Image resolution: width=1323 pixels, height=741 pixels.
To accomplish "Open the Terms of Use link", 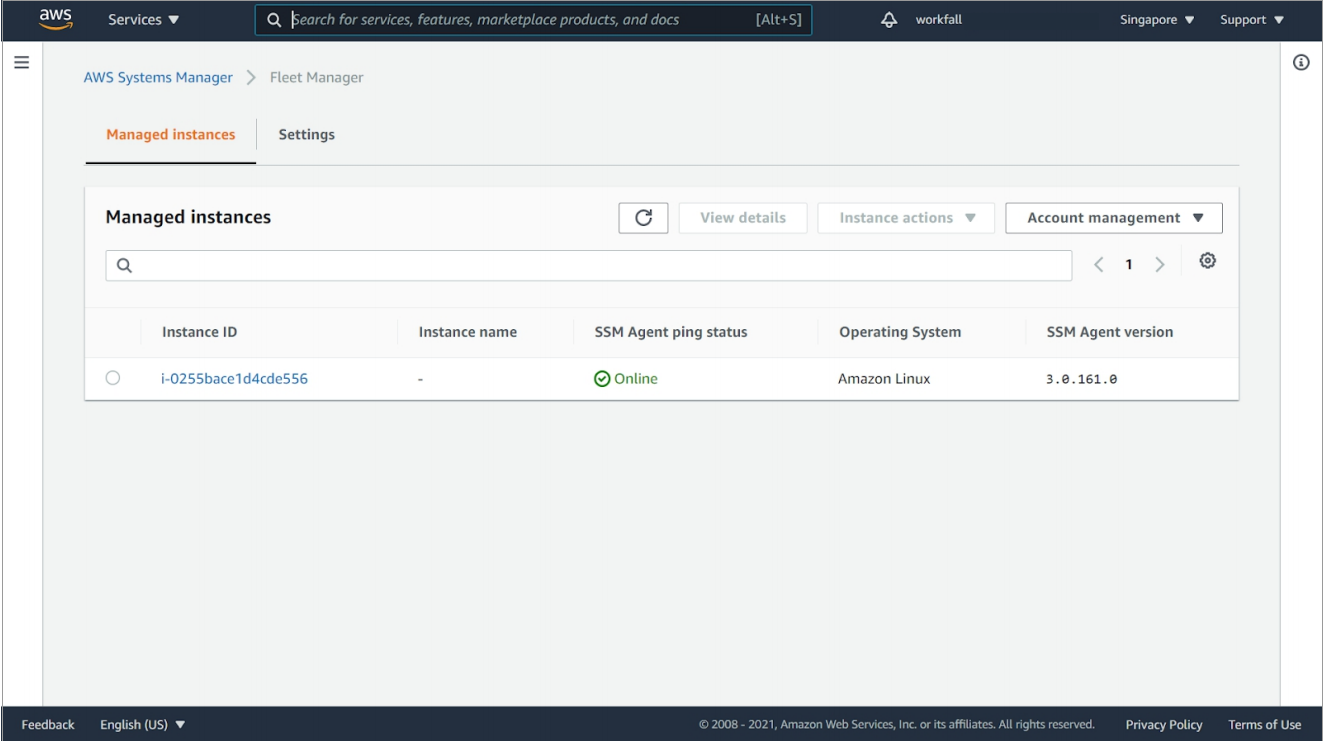I will [x=1265, y=725].
